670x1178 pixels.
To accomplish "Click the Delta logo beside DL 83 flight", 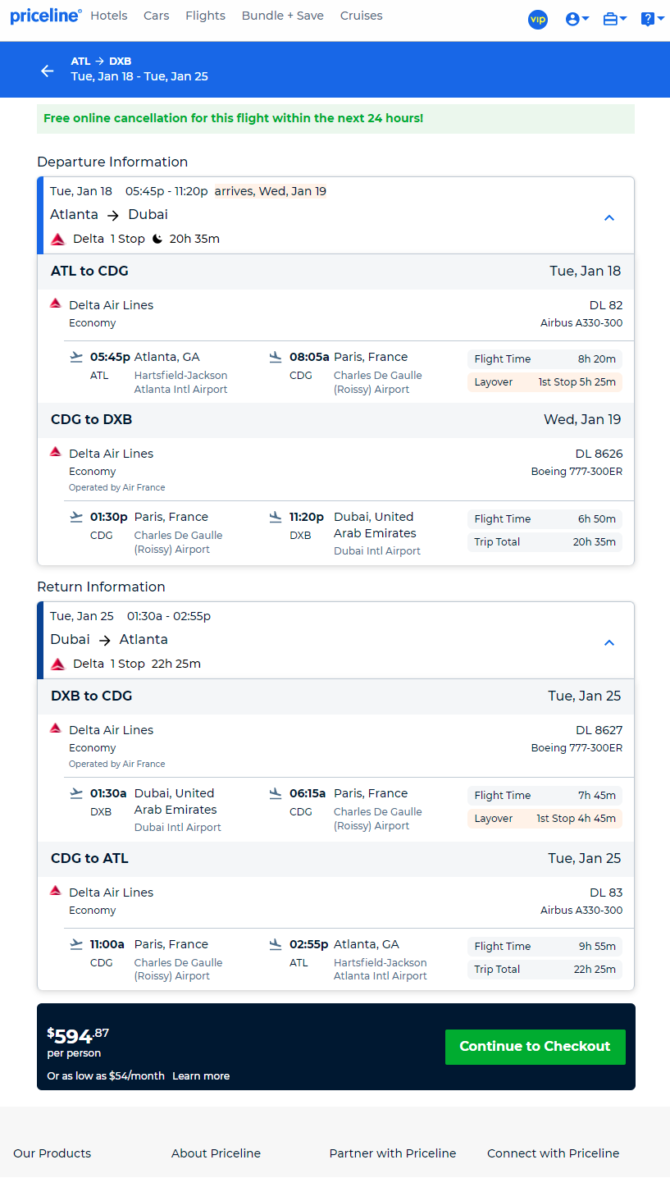I will point(55,891).
